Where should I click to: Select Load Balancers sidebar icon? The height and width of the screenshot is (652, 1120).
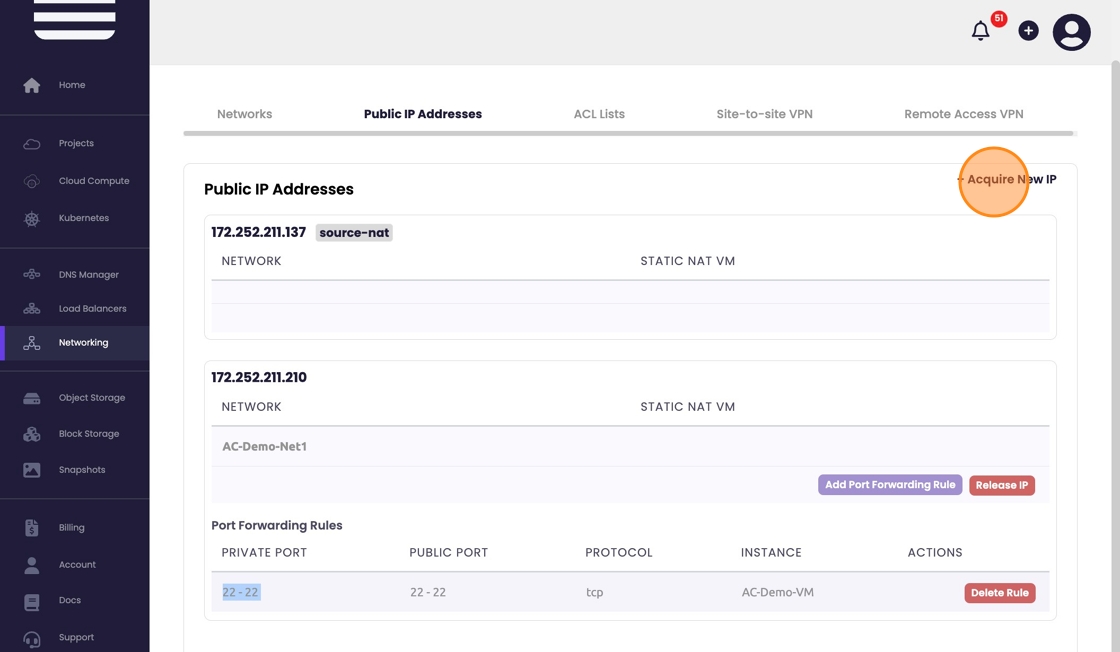point(32,308)
